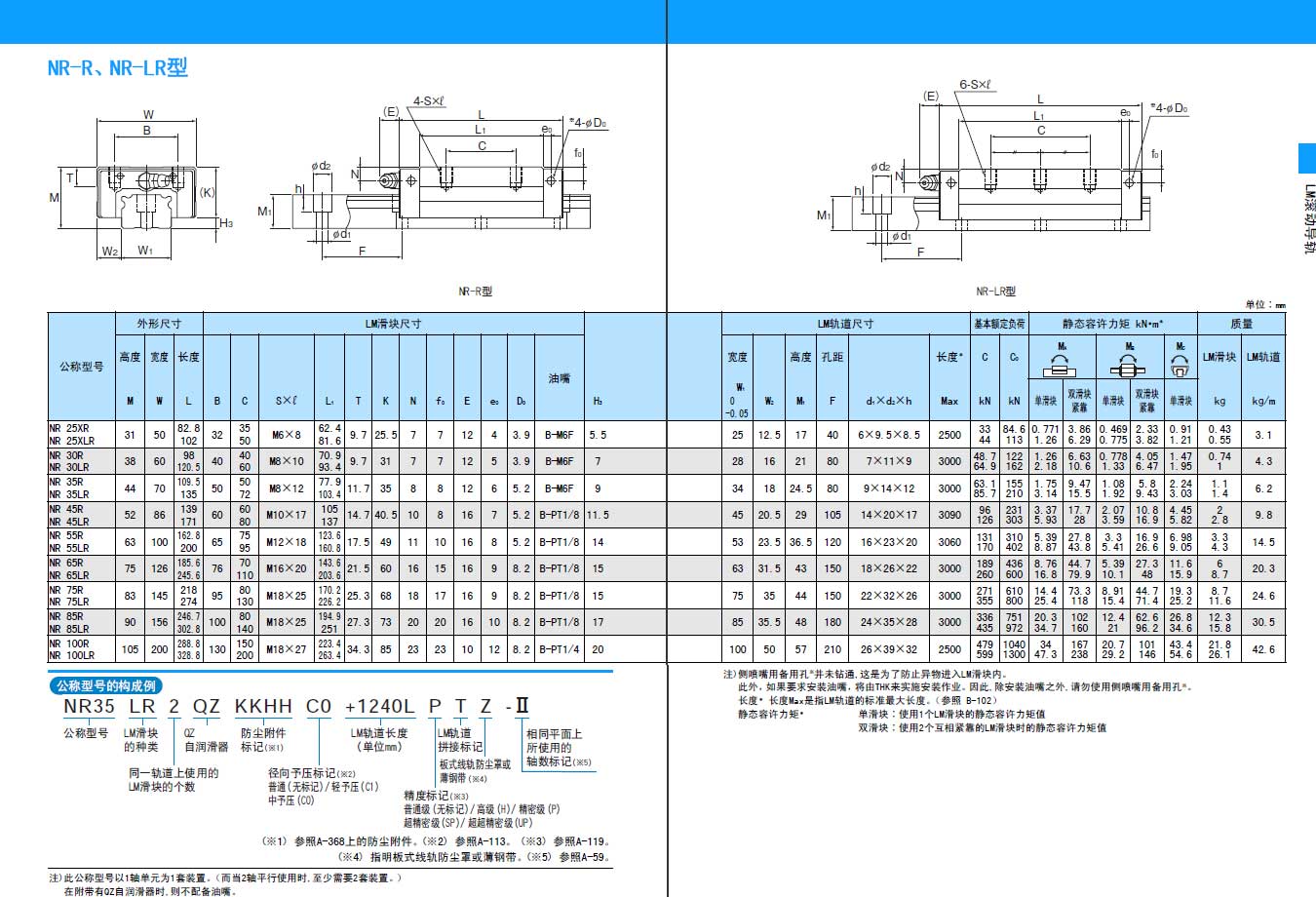Click the NR-LR type side view drawing
The image size is (1316, 897).
pos(1004,171)
